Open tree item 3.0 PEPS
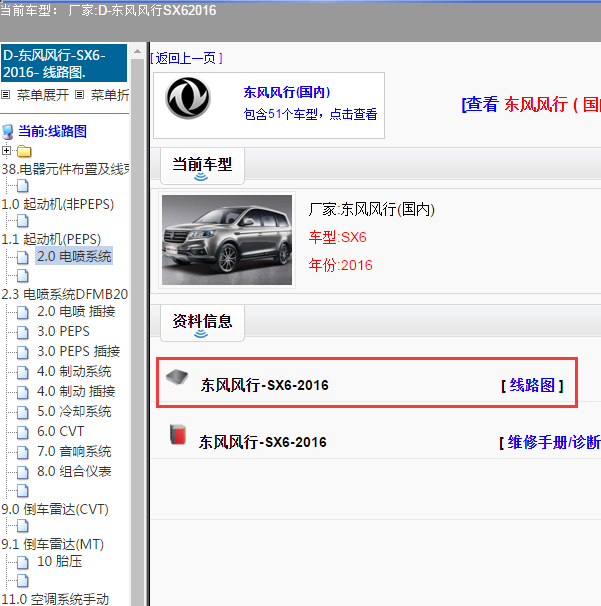 point(63,332)
